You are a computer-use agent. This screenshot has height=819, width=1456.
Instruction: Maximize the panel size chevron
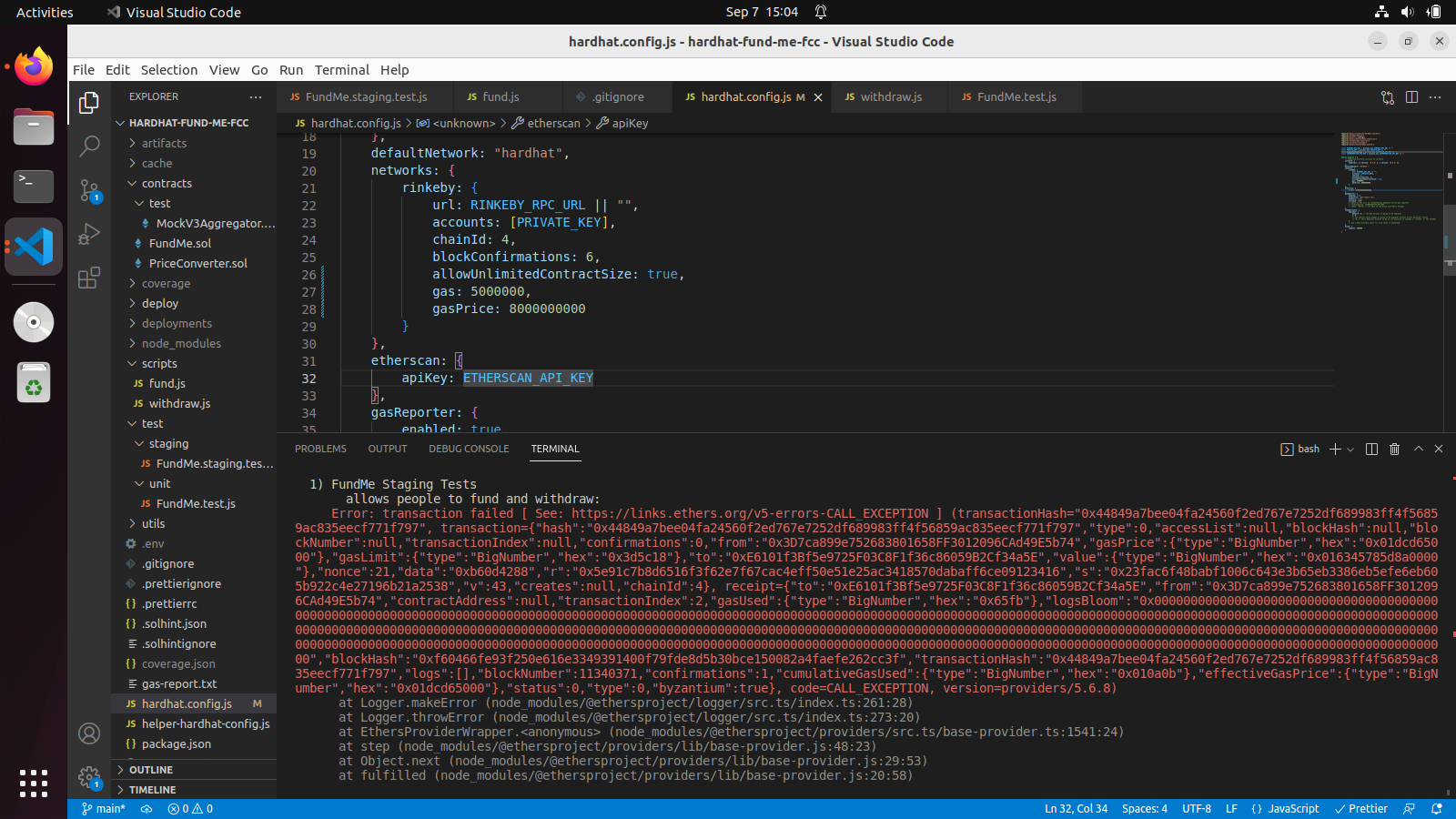pyautogui.click(x=1418, y=449)
